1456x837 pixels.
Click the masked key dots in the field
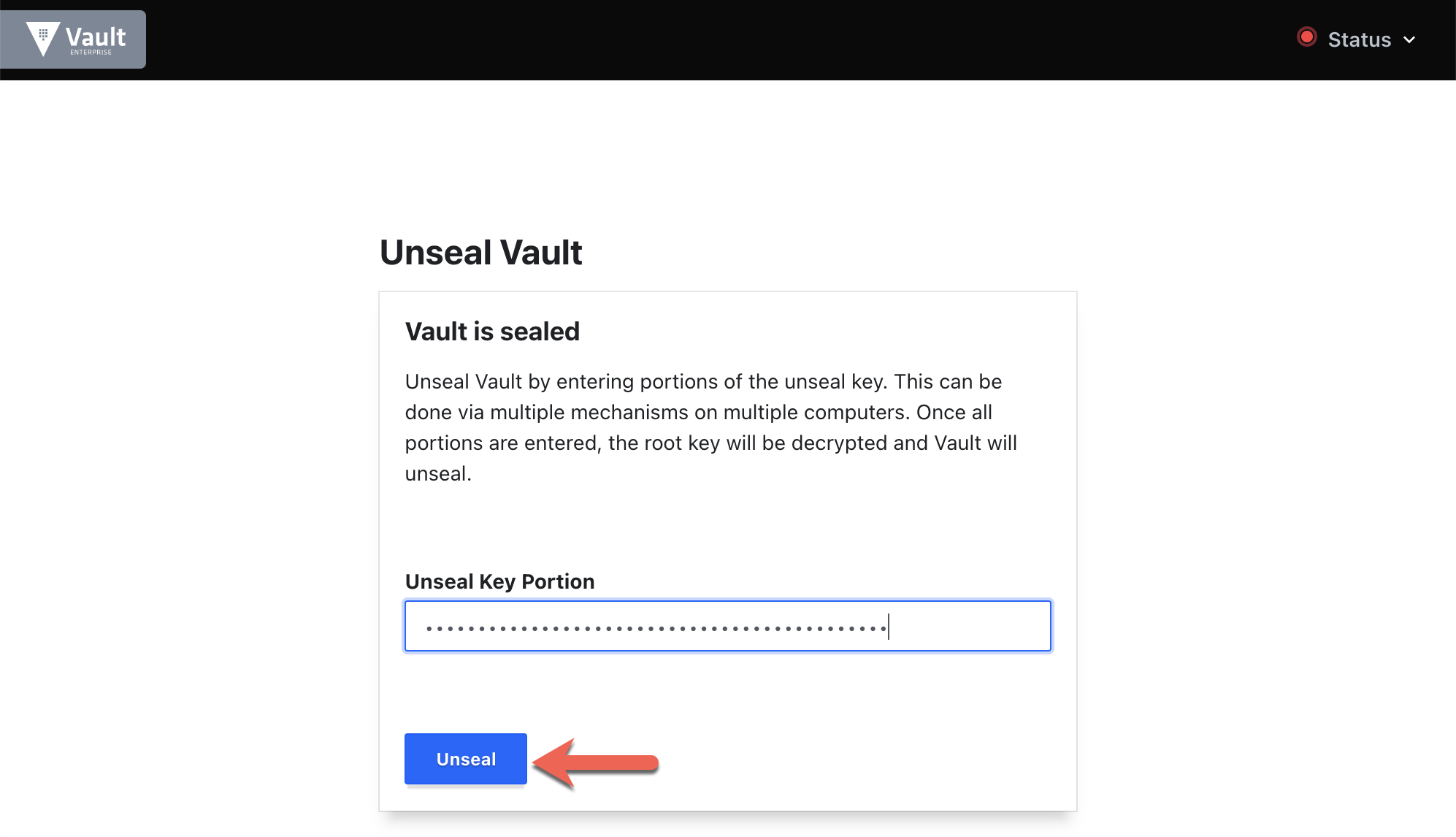(x=656, y=627)
